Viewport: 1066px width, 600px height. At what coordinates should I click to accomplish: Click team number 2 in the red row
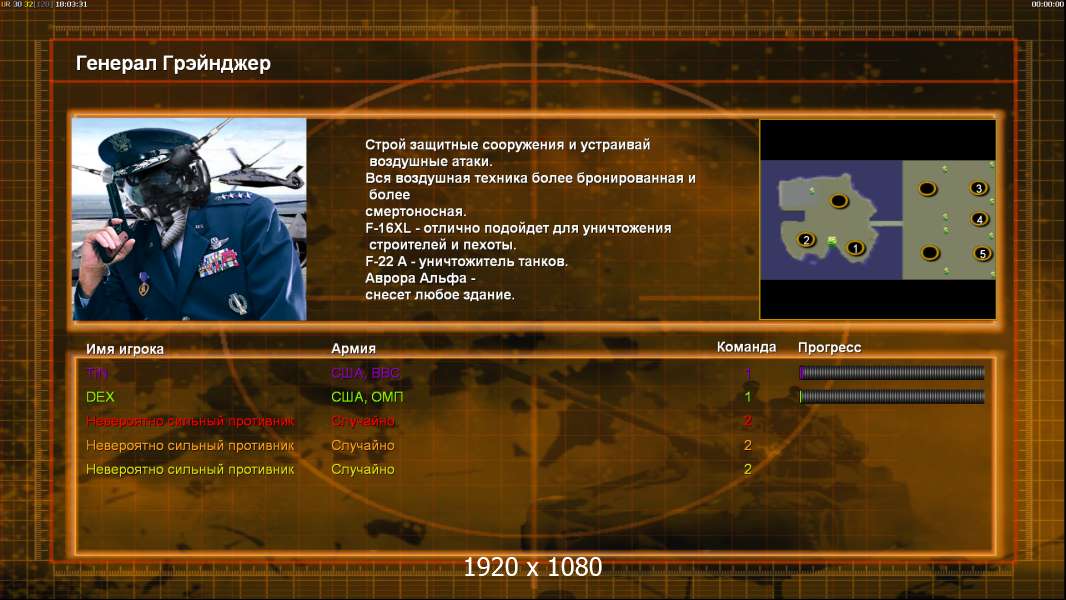tap(748, 421)
